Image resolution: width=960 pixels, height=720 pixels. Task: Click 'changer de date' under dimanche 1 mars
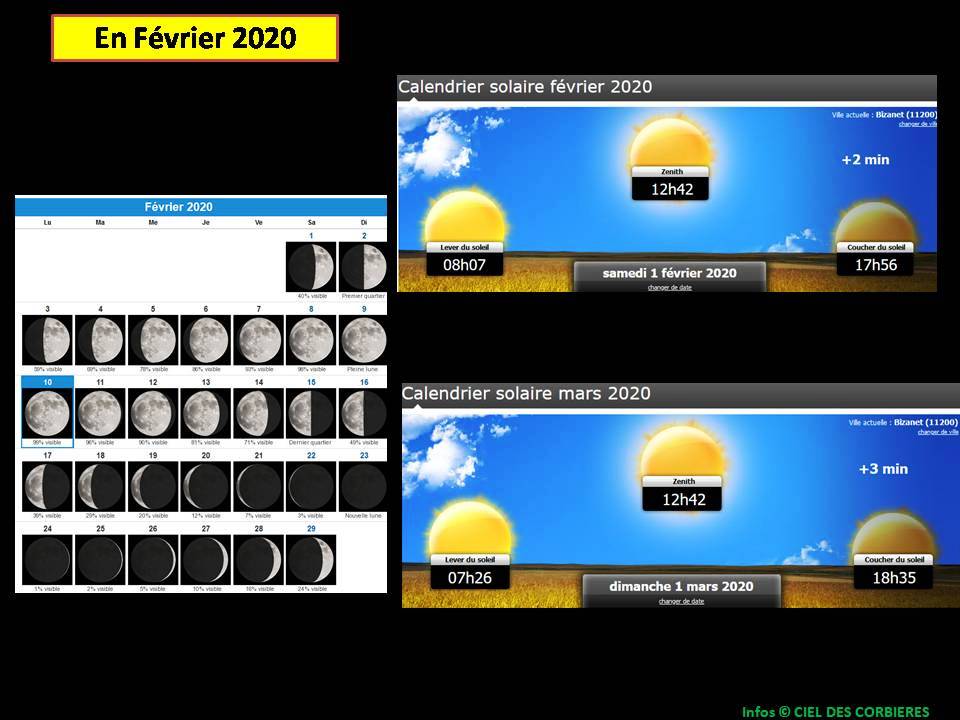[681, 601]
